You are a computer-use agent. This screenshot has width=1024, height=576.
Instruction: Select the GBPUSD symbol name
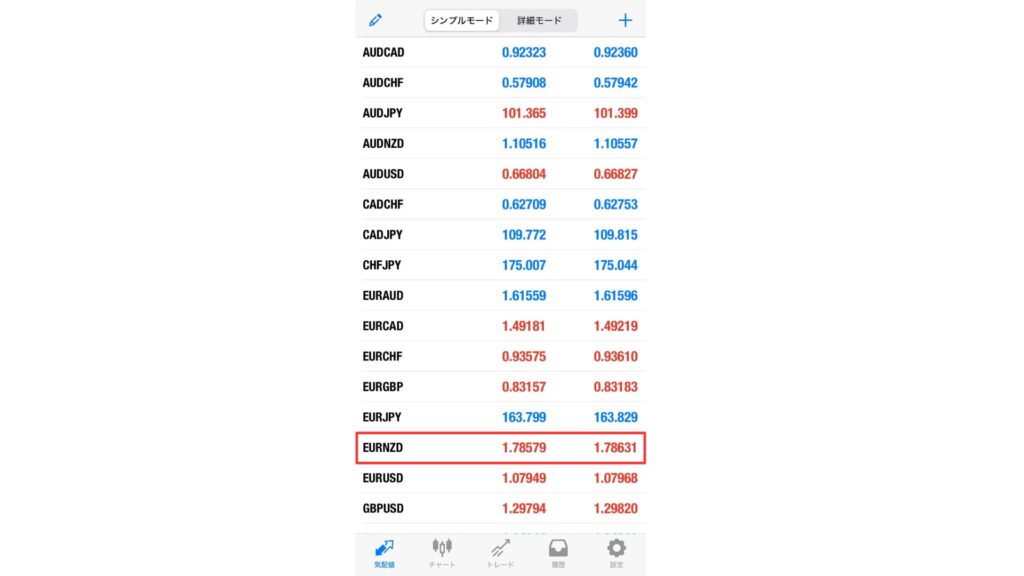click(x=383, y=509)
